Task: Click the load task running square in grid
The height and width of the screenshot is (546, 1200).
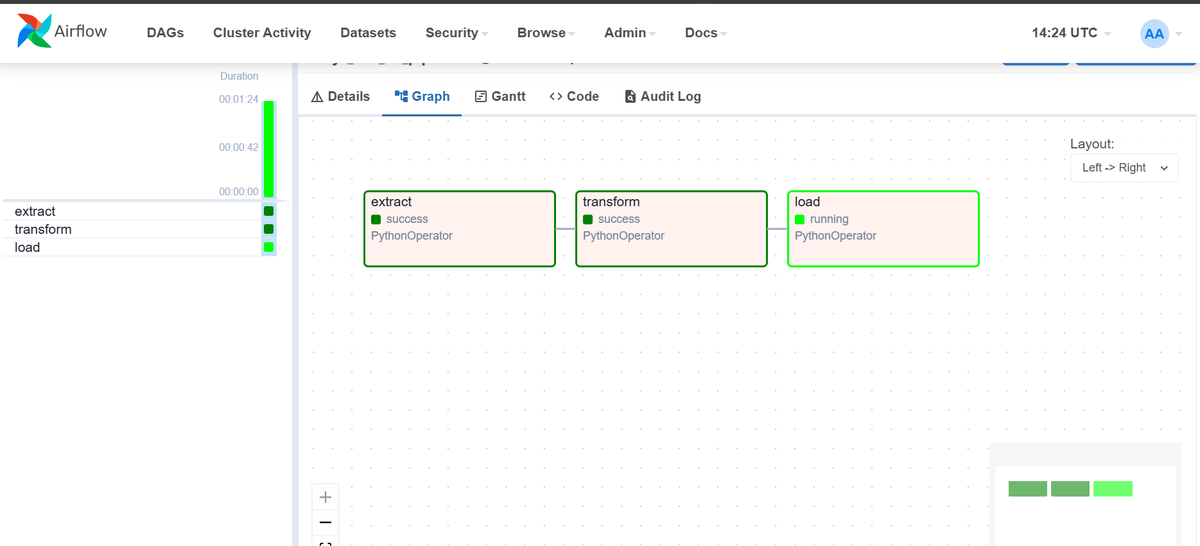Action: [x=268, y=247]
